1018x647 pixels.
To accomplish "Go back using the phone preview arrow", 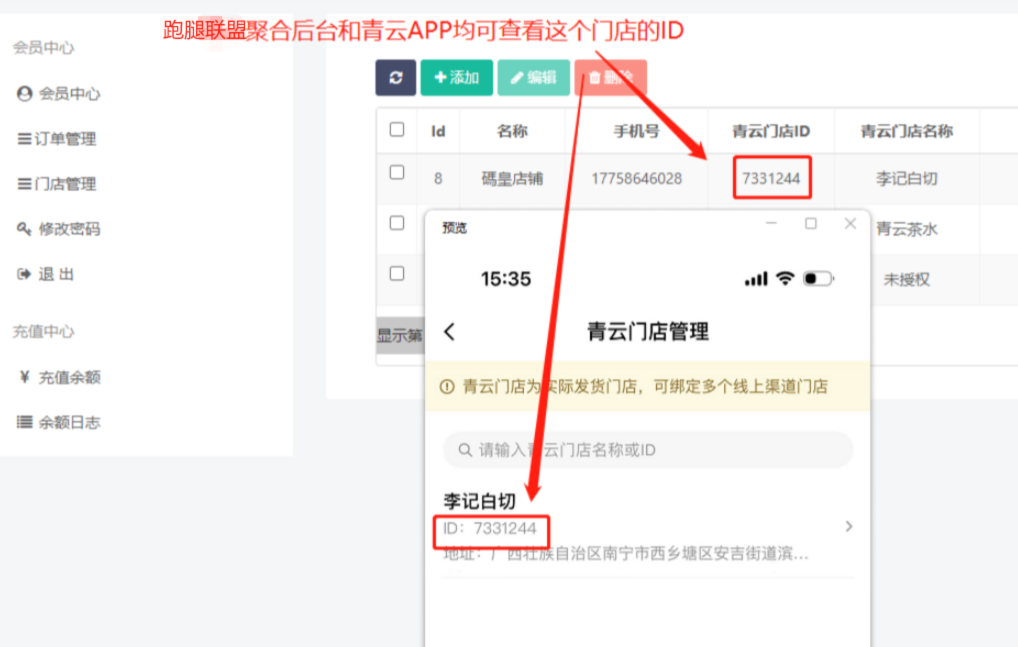I will (x=449, y=332).
